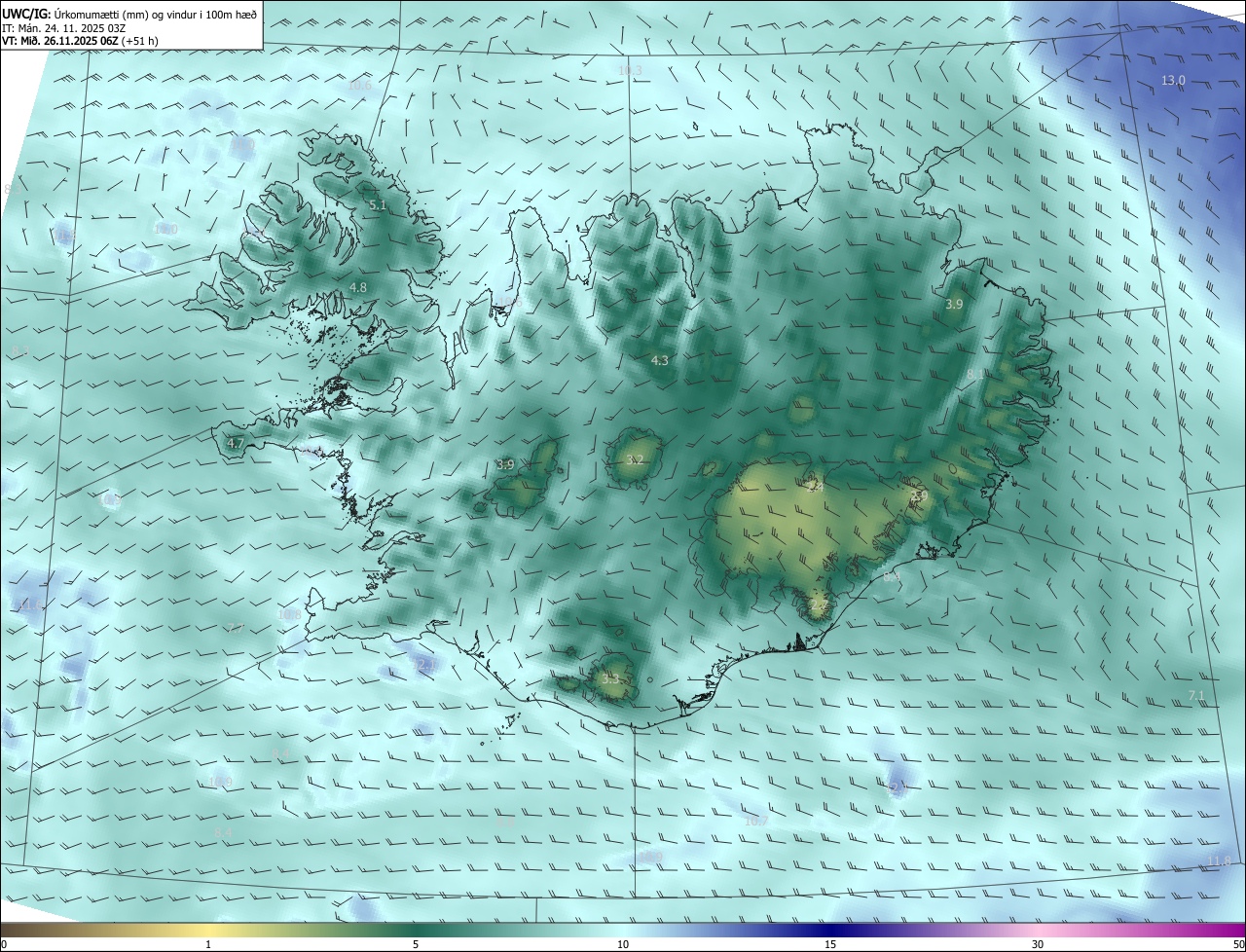Click the '10' tick on the colour scale

pyautogui.click(x=623, y=944)
